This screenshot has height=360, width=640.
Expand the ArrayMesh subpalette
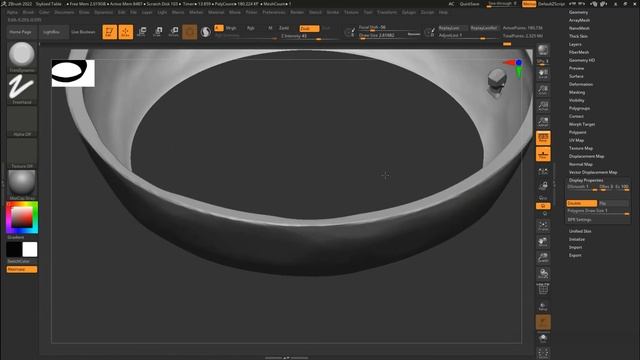(580, 20)
